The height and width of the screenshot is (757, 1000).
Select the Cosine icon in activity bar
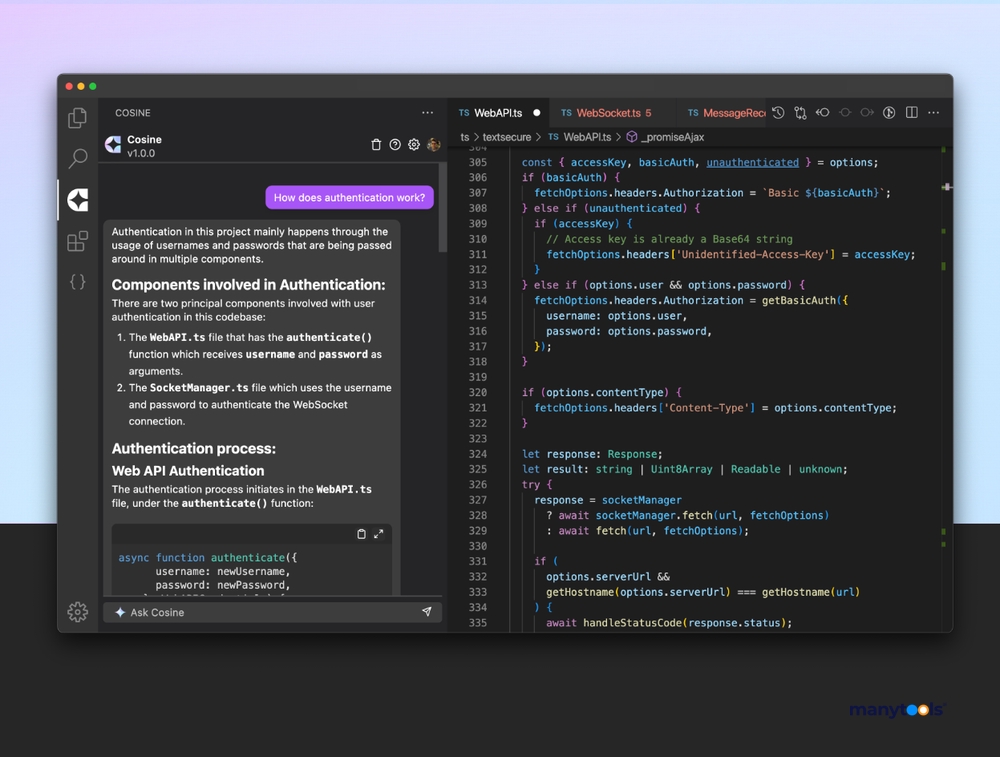[x=78, y=200]
